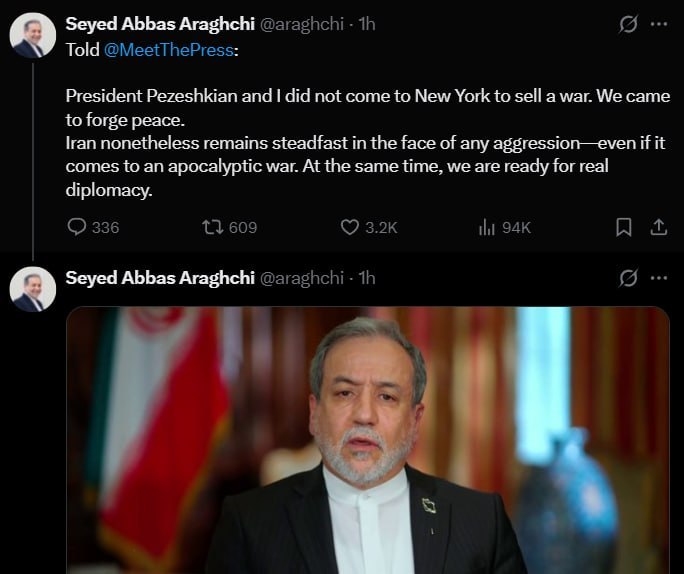Open the first tweet's 1h timestamp
Screen dimensions: 684x574
click(367, 24)
